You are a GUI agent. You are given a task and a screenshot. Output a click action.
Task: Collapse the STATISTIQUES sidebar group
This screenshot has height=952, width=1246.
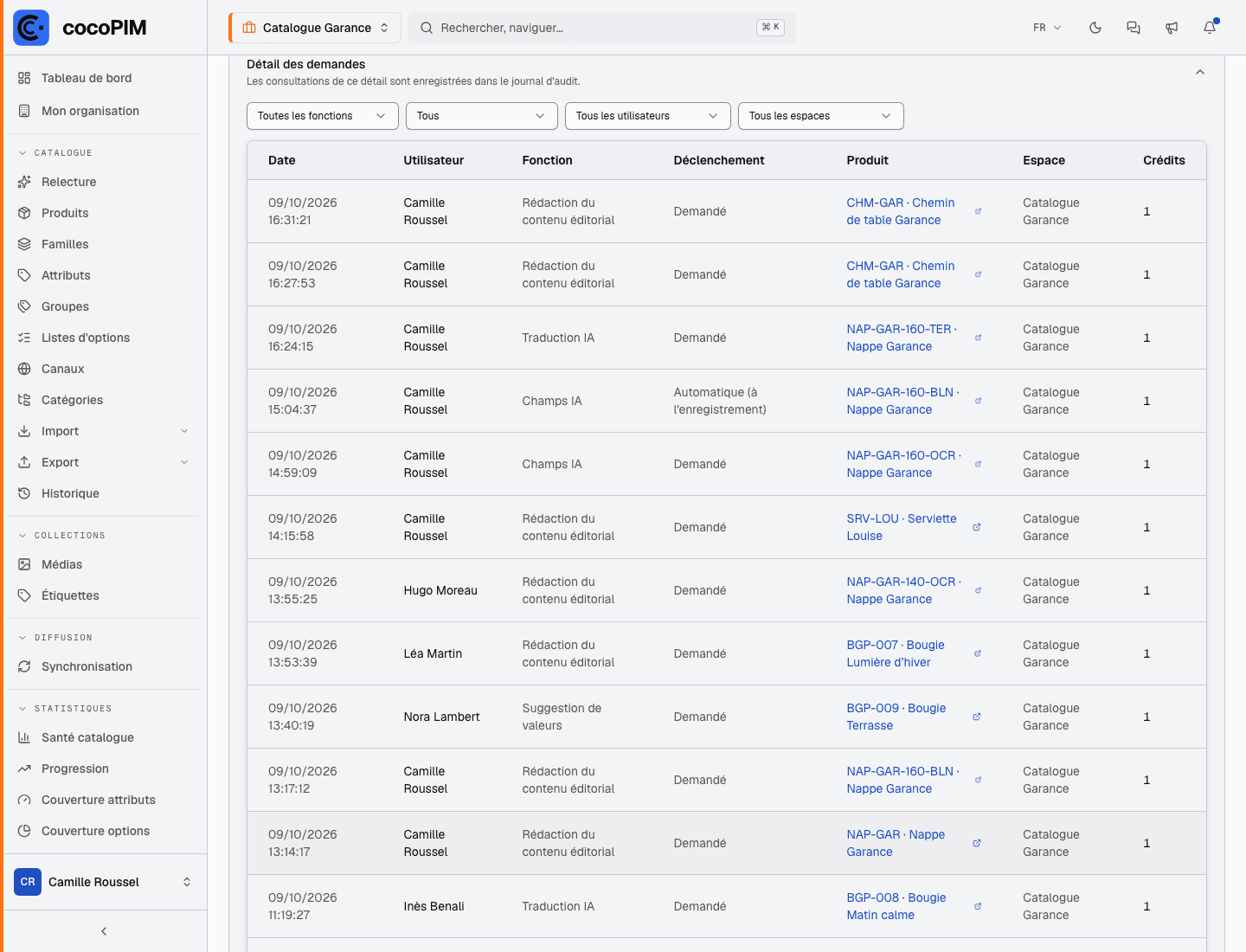(x=65, y=709)
